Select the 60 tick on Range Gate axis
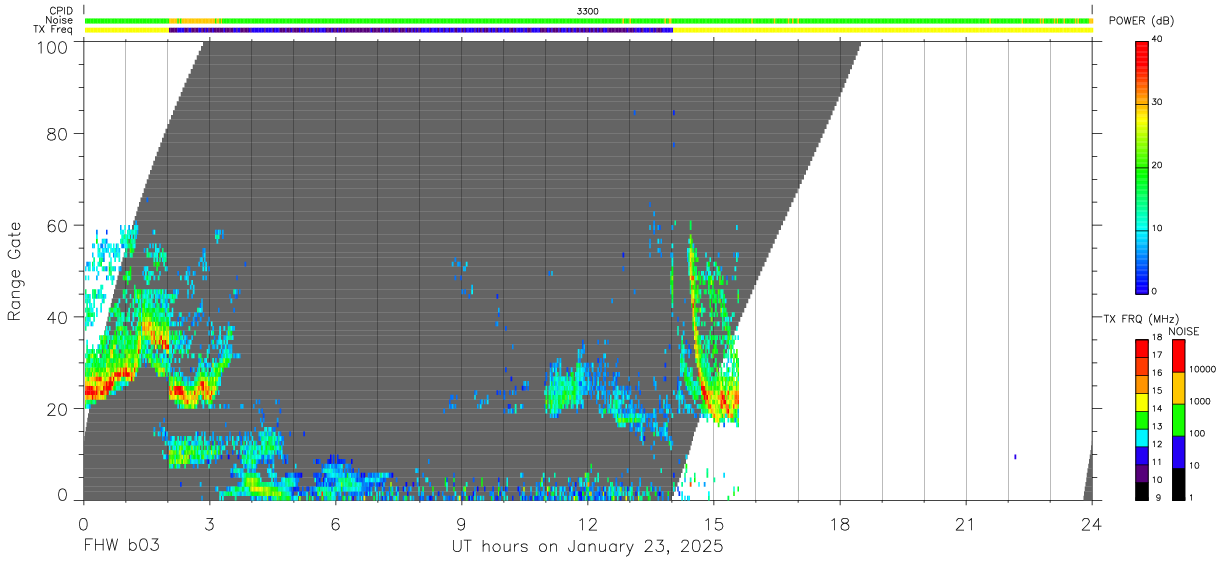 pos(58,225)
